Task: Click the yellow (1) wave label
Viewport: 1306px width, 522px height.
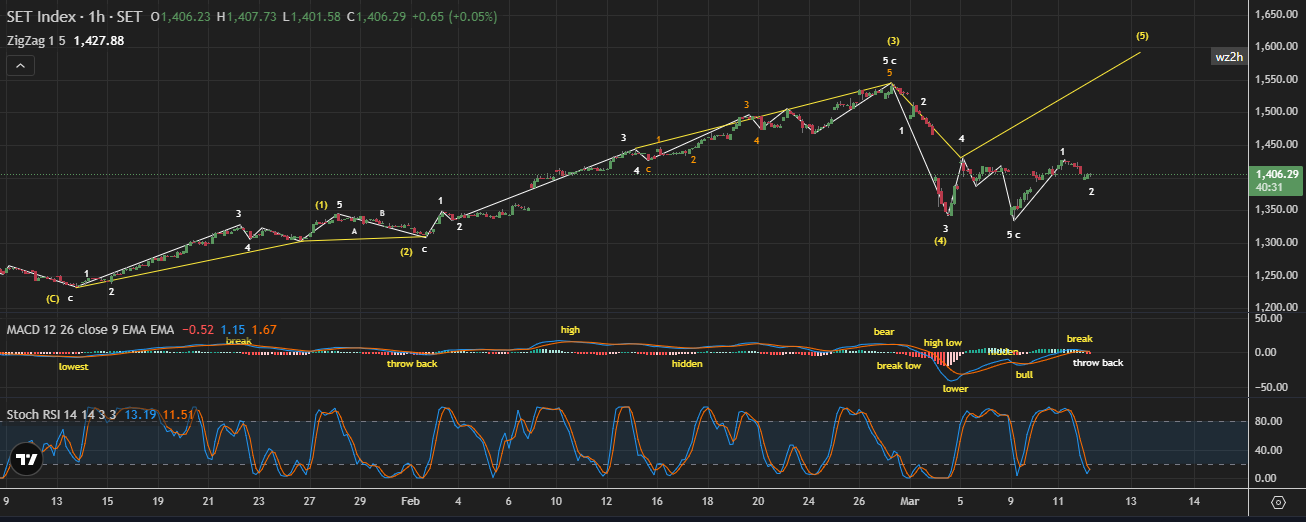Action: 322,205
